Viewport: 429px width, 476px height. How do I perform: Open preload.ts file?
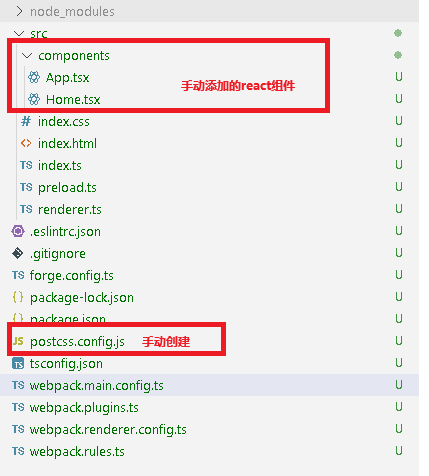(x=67, y=188)
